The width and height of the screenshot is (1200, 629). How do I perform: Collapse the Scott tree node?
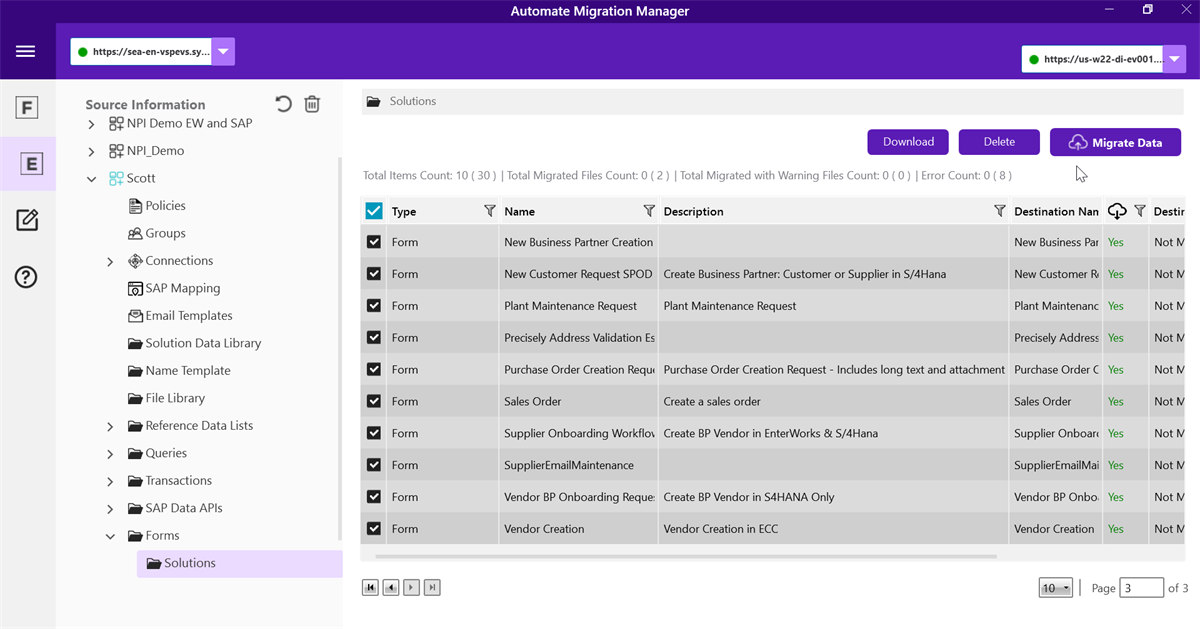(x=91, y=179)
